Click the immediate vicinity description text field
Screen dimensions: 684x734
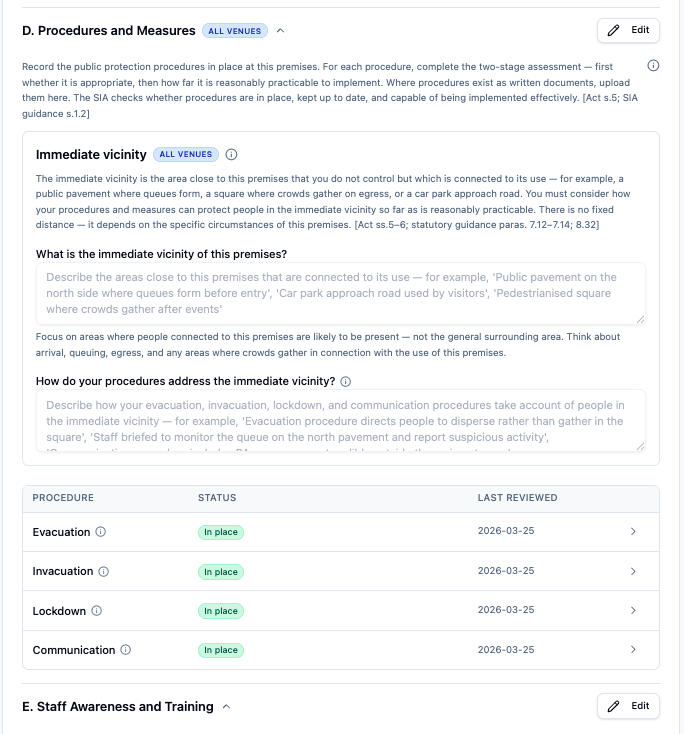click(341, 294)
